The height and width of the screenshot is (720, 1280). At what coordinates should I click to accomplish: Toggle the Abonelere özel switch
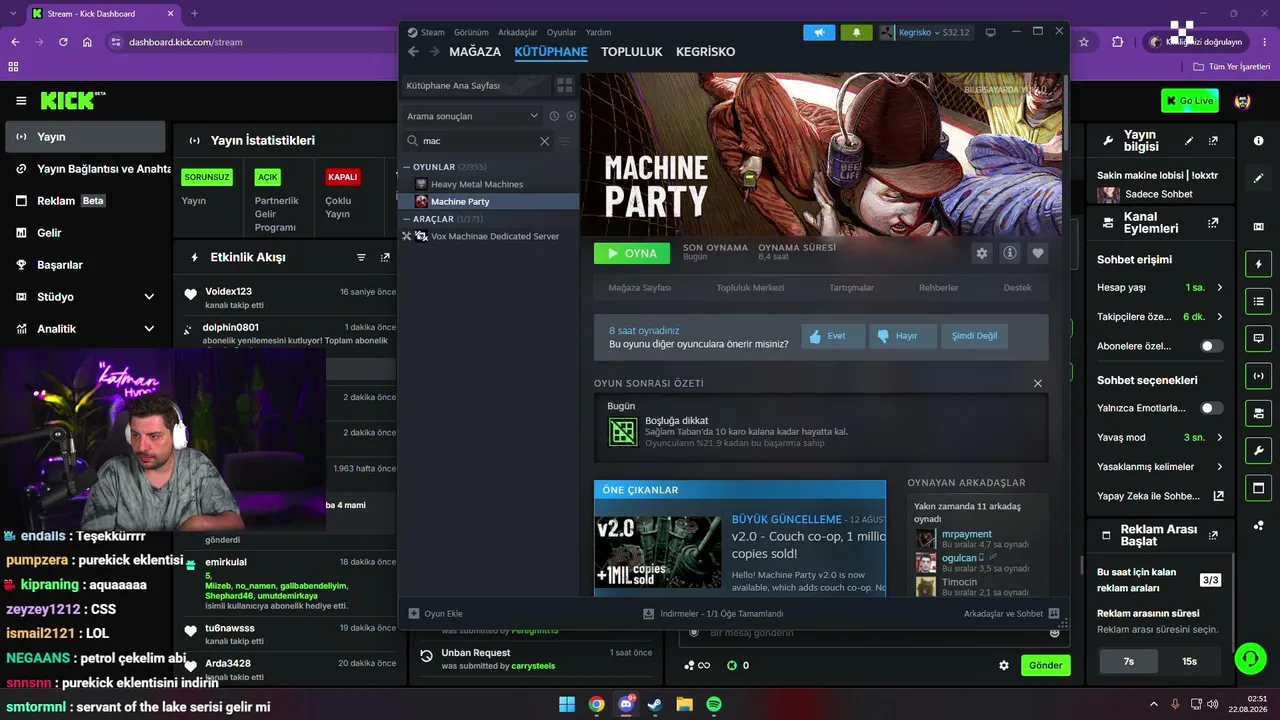pyautogui.click(x=1212, y=346)
